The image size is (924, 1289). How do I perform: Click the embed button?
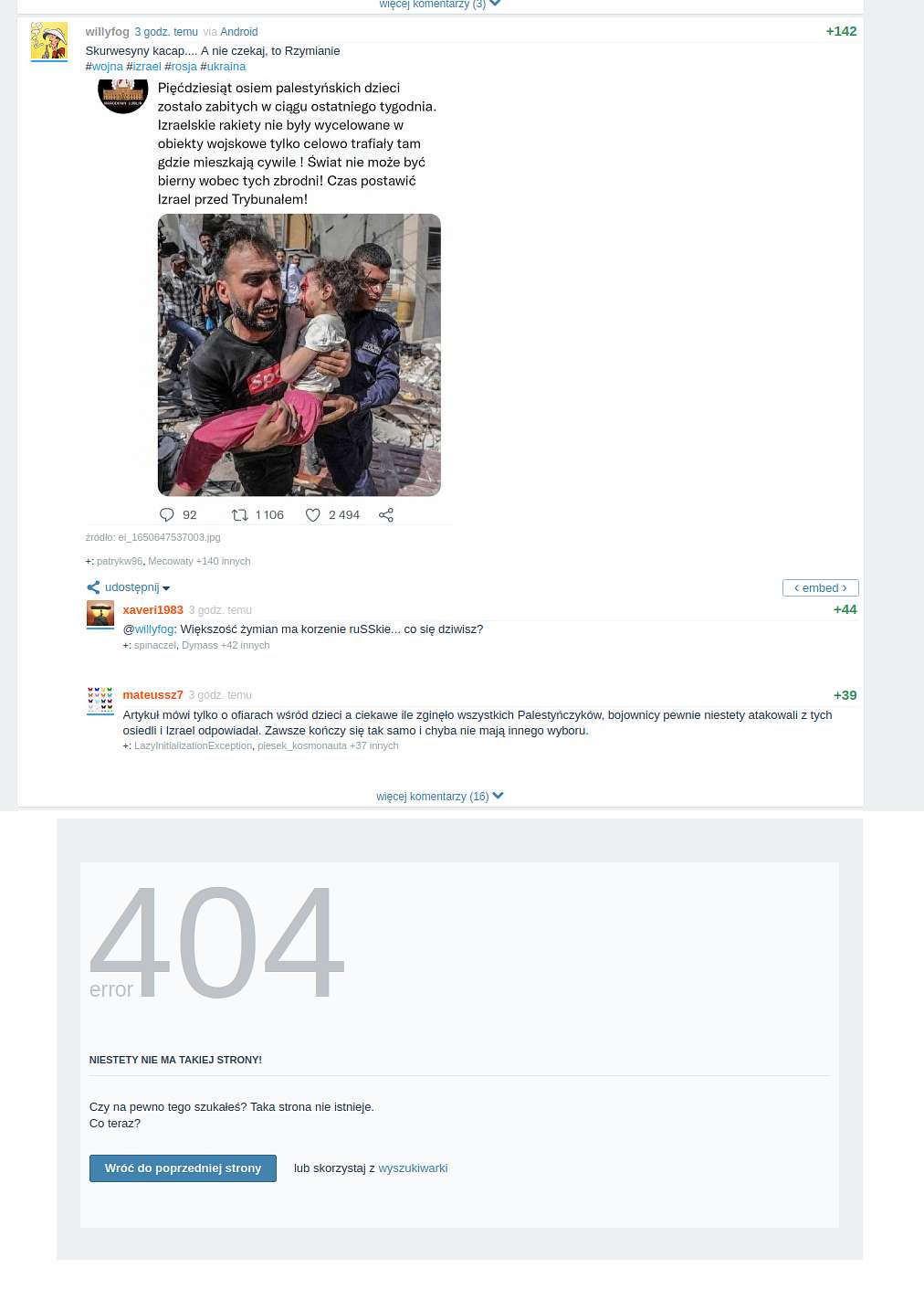tap(820, 587)
